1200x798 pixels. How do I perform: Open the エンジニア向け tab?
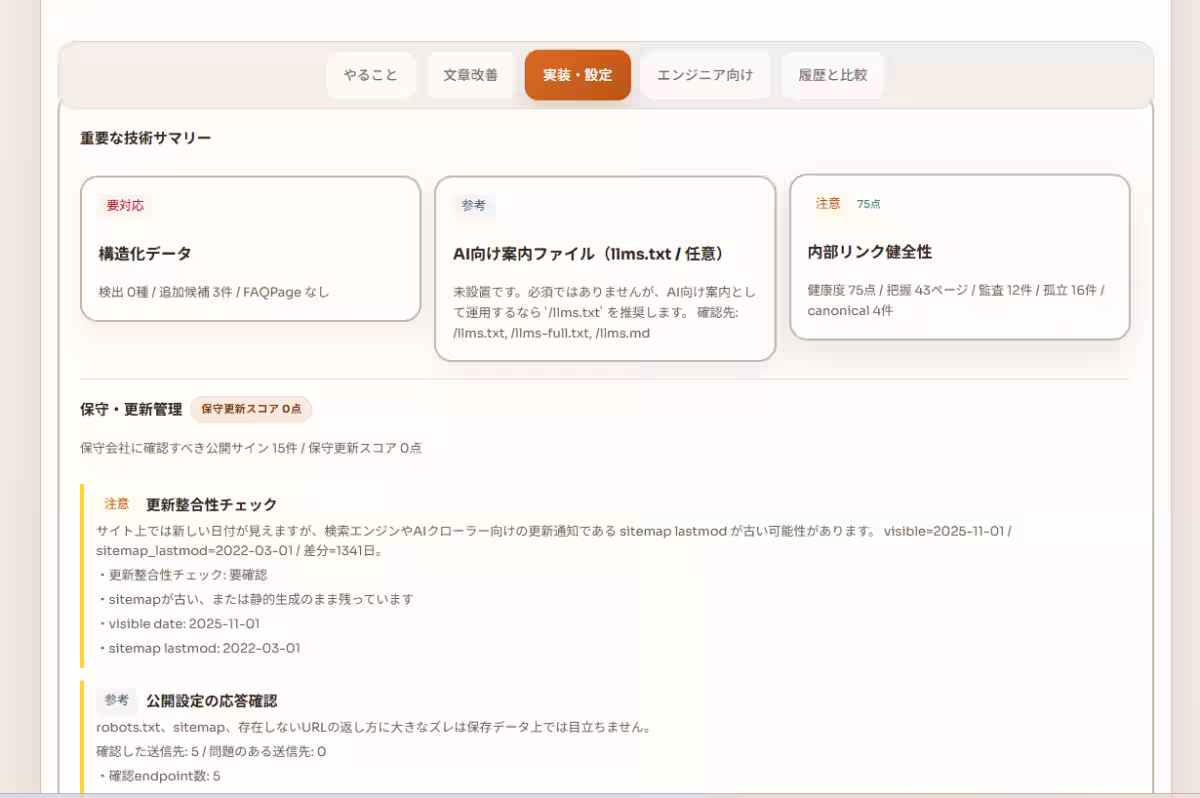point(705,75)
